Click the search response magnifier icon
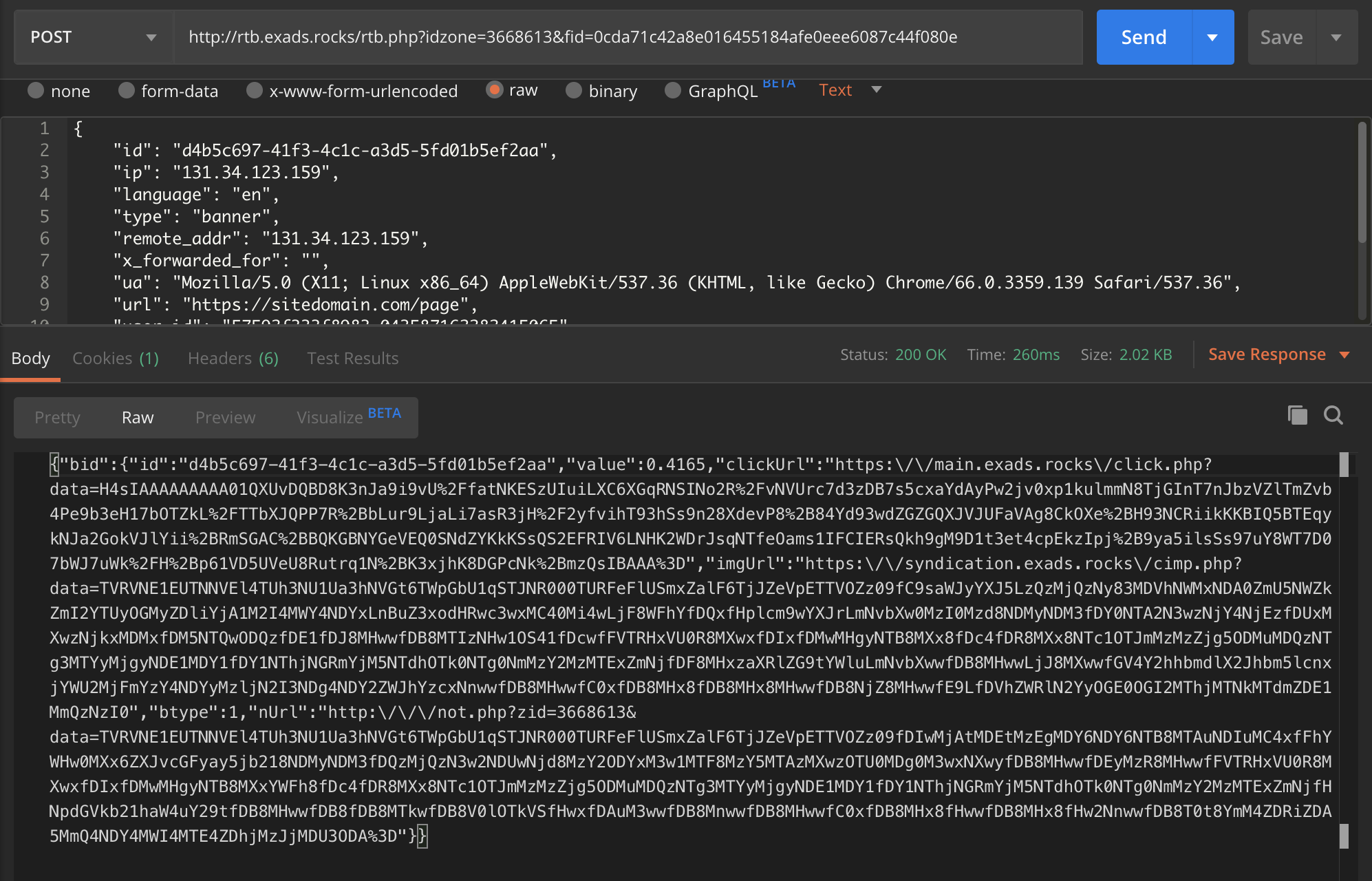The width and height of the screenshot is (1372, 881). tap(1333, 415)
